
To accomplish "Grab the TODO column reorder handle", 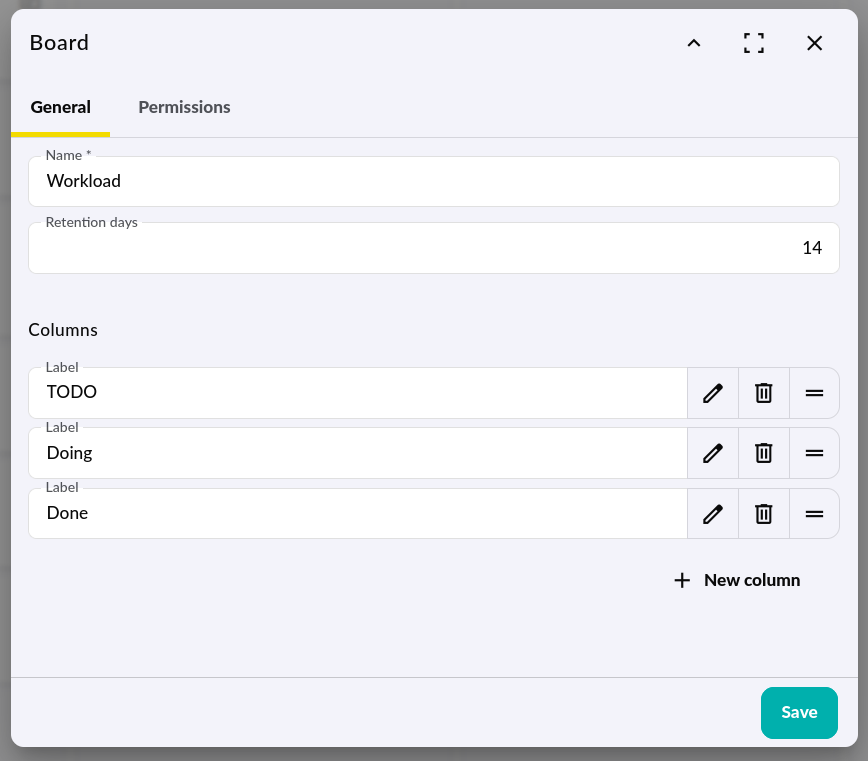I will click(814, 393).
